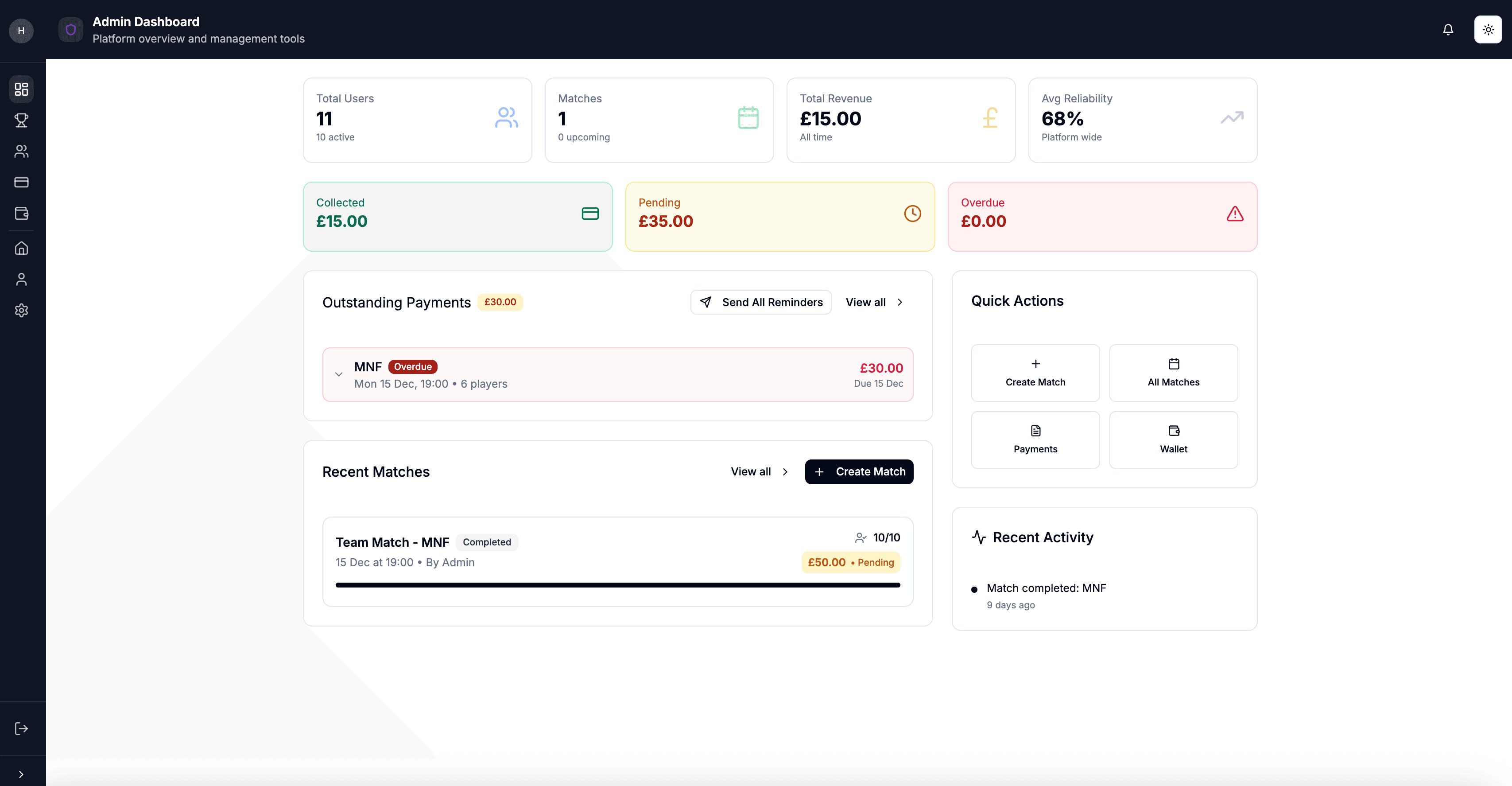Screen dimensions: 1512x786
Task: Toggle light mode with the sun icon
Action: pos(1488,29)
